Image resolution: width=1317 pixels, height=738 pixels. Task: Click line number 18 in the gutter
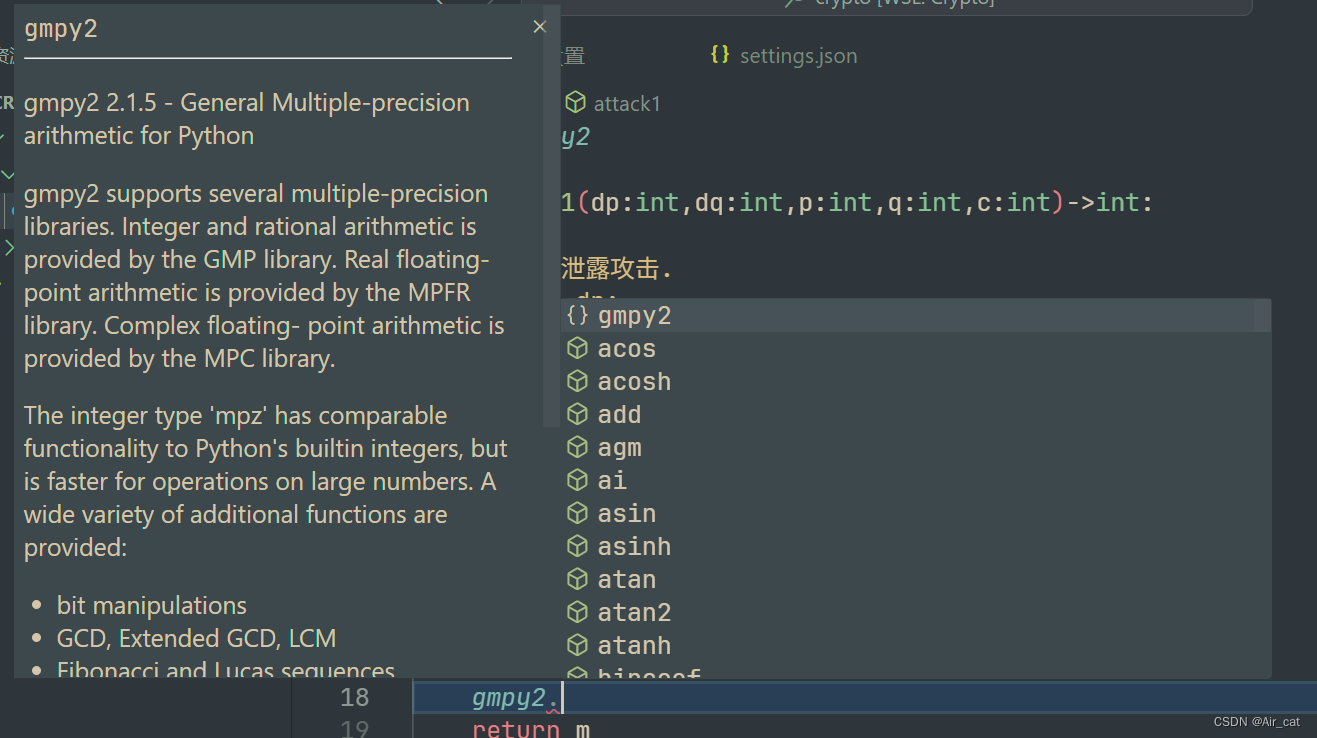pos(355,697)
